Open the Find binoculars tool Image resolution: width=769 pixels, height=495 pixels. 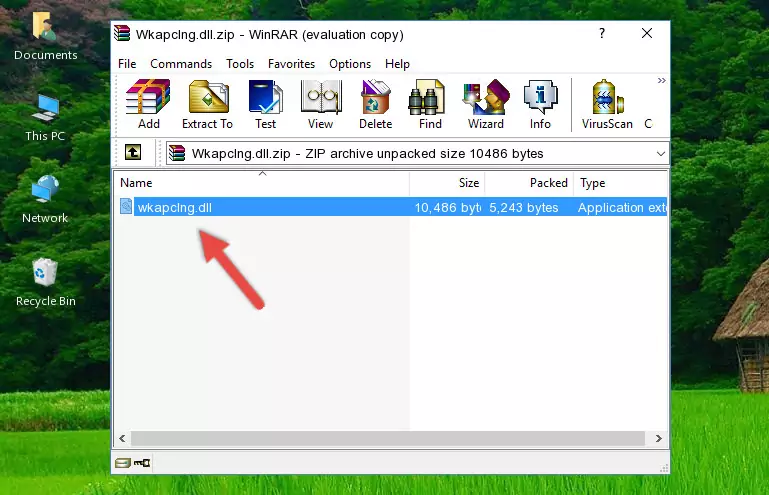click(x=430, y=104)
